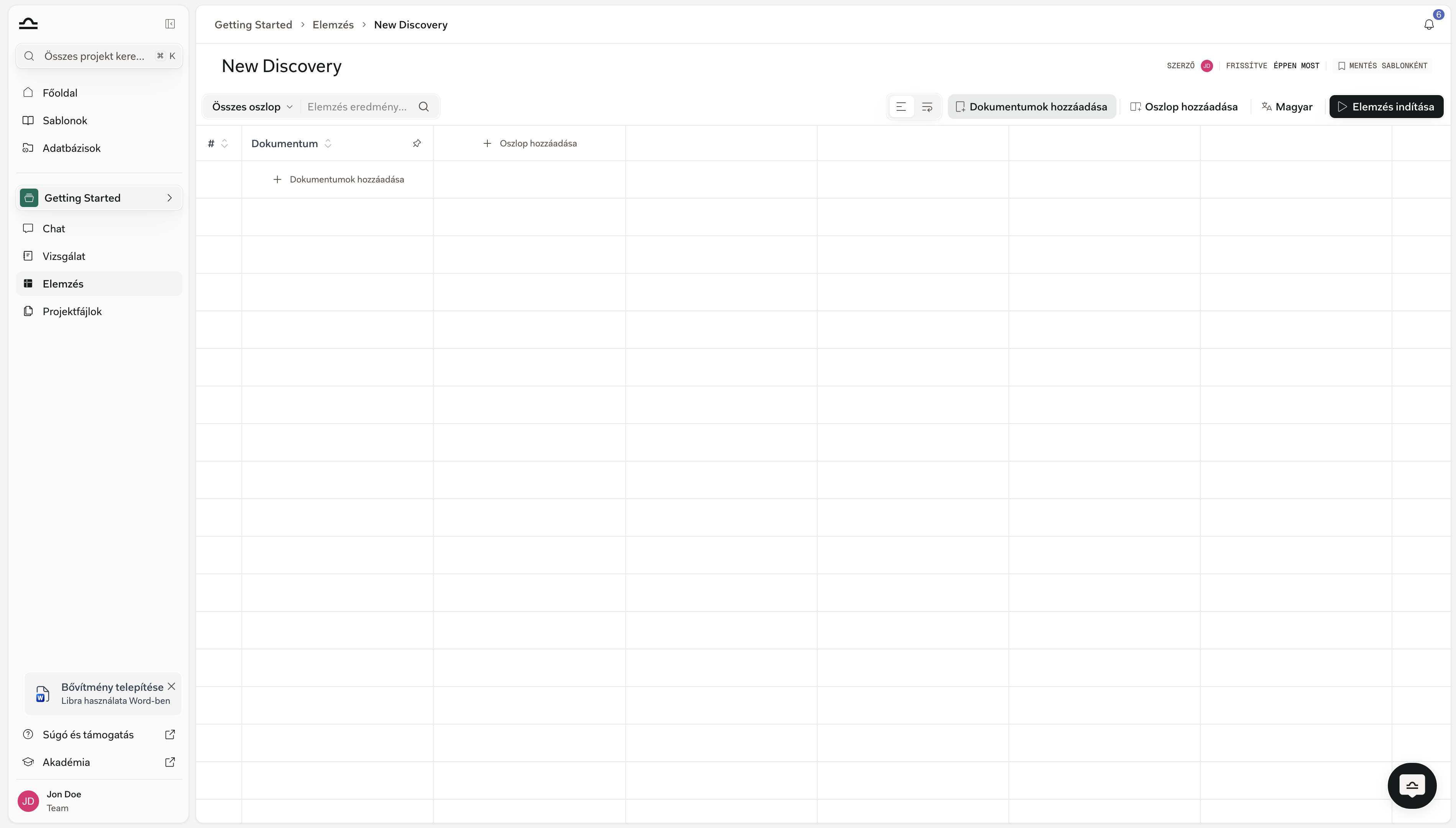This screenshot has width=1456, height=828.
Task: Dismiss the Bővítmény telepítése banner
Action: pos(171,687)
